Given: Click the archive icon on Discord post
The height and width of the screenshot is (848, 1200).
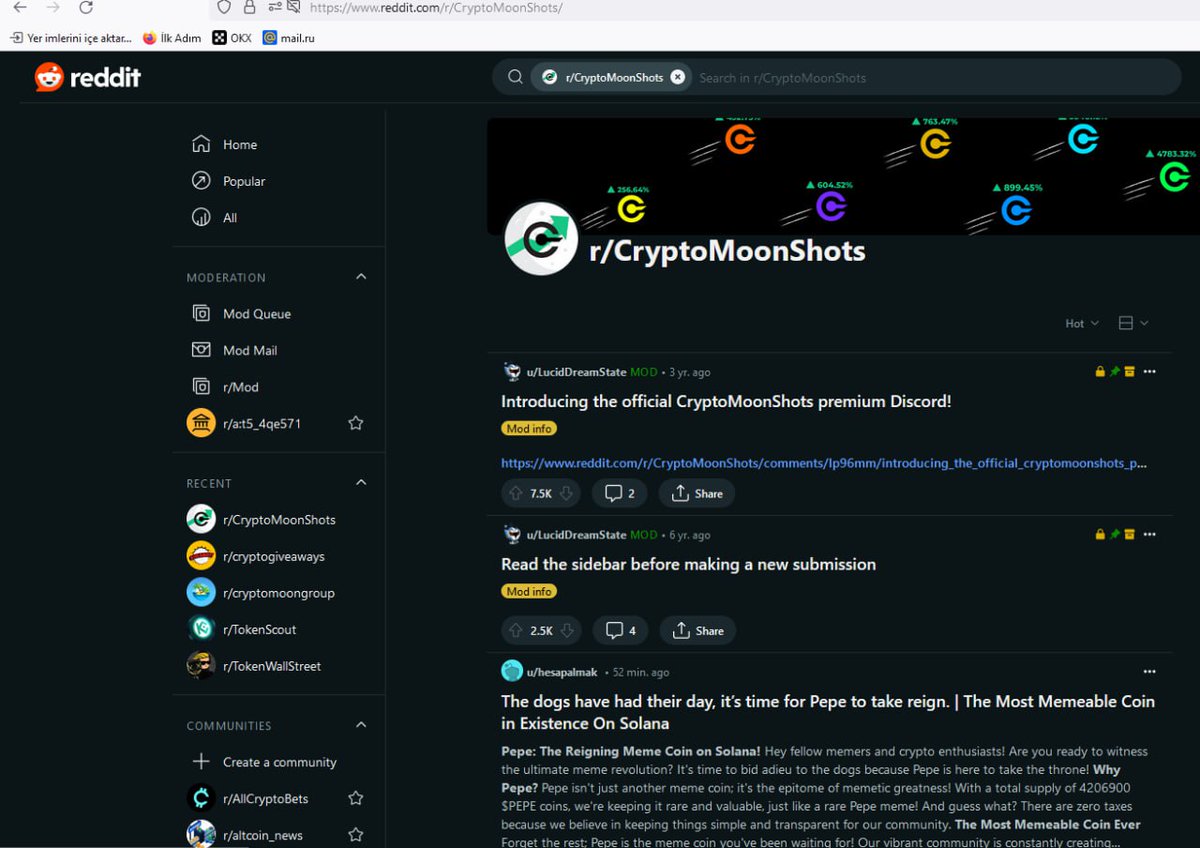Looking at the screenshot, I should 1129,372.
